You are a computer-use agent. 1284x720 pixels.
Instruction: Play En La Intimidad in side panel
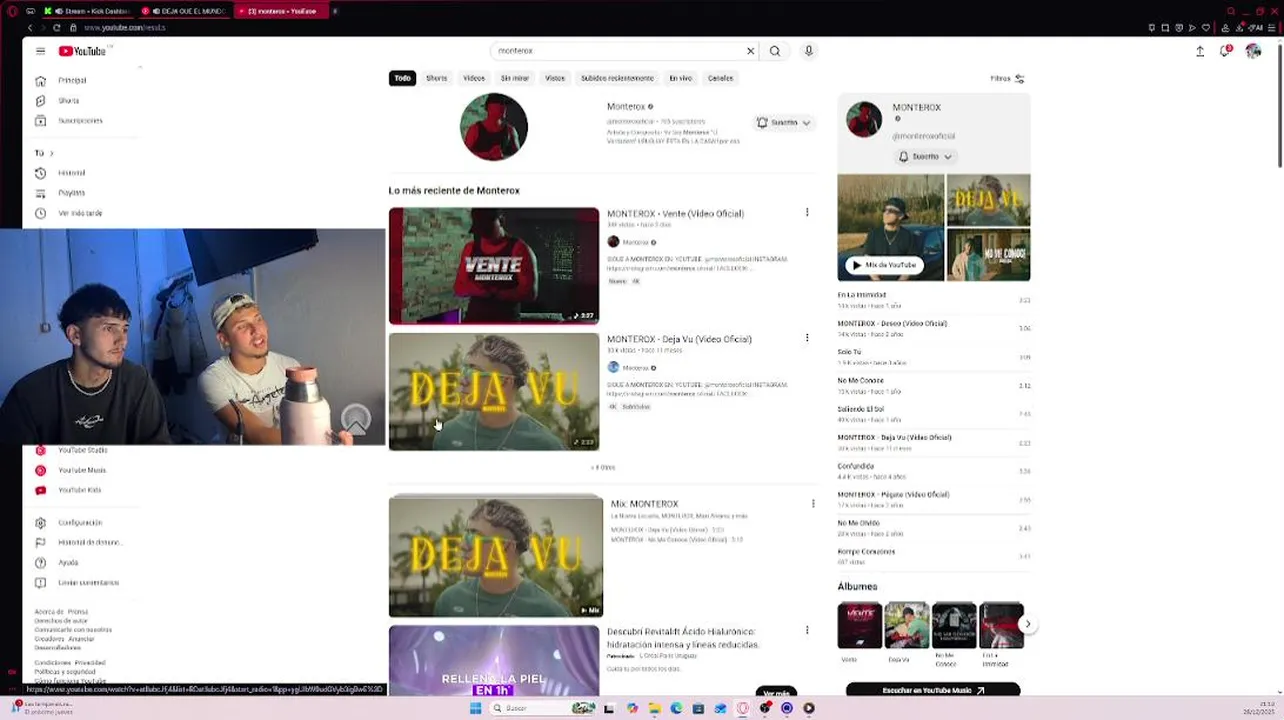934,299
